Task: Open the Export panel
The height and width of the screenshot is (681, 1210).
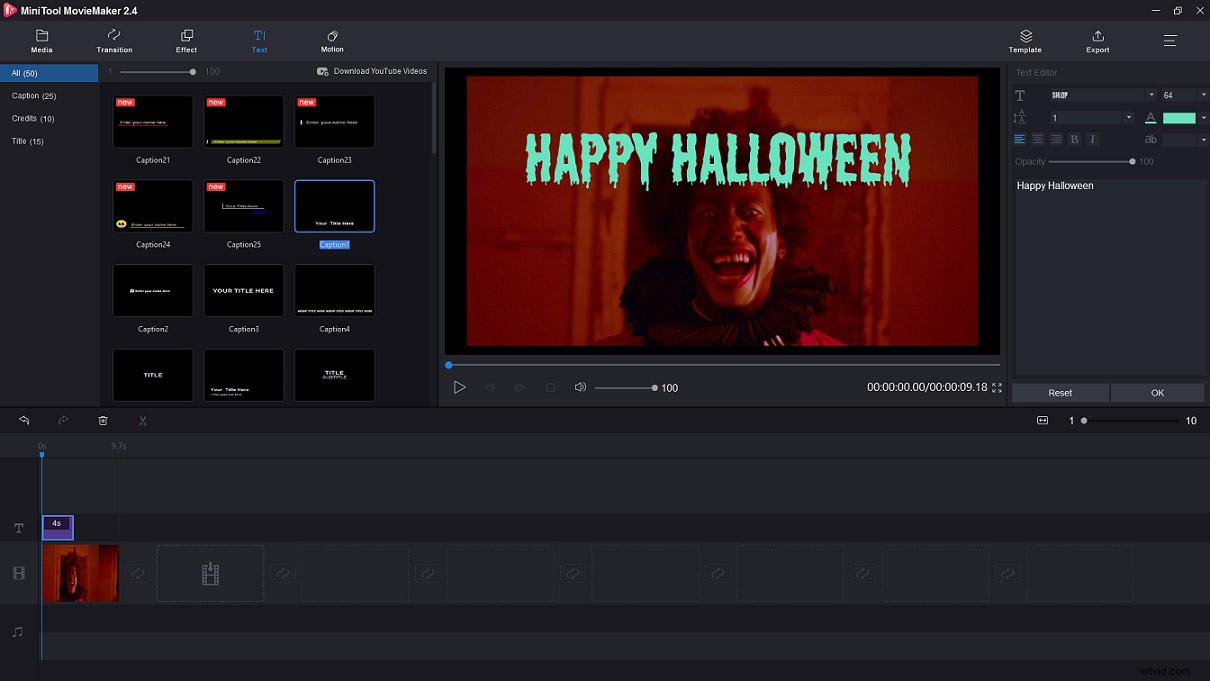Action: pyautogui.click(x=1097, y=40)
